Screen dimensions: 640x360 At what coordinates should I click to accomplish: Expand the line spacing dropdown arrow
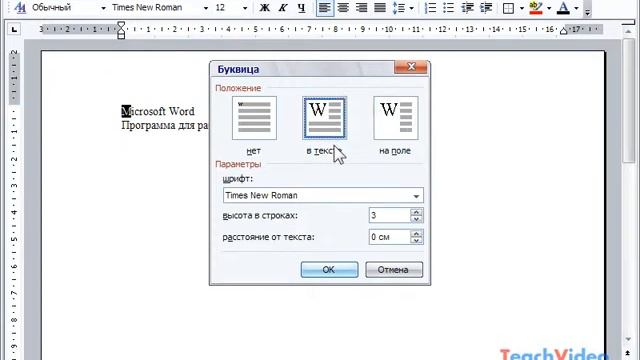coord(411,8)
